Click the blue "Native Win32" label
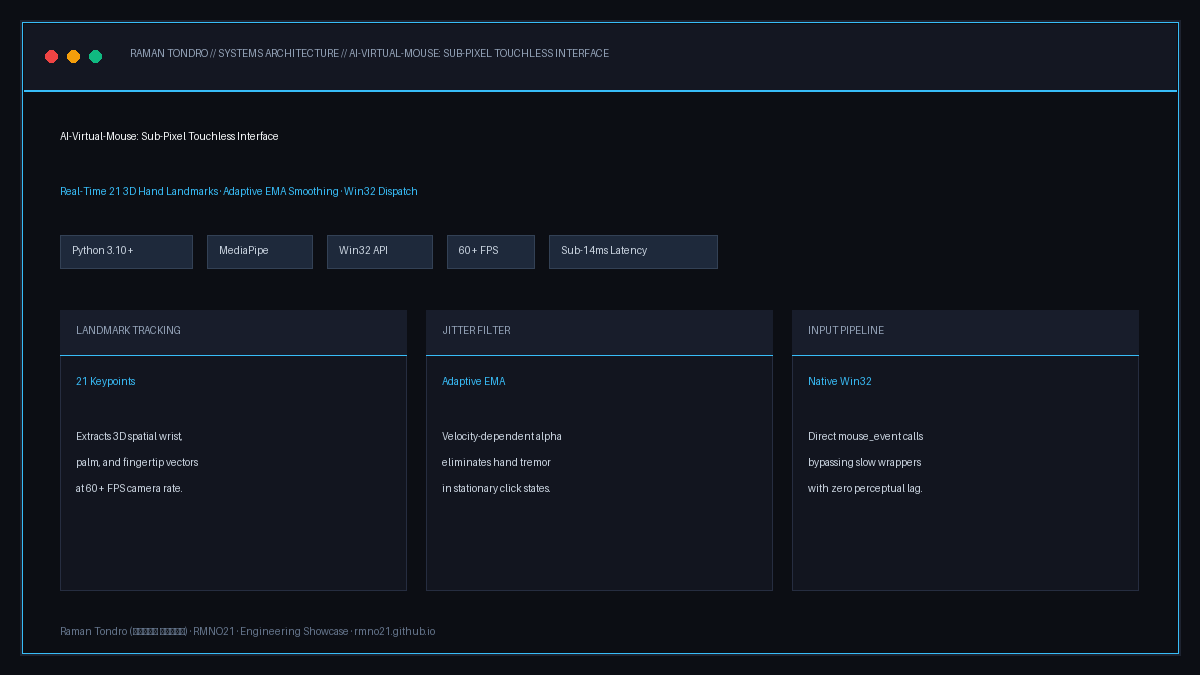Screen dimensions: 1200x675 pos(840,382)
